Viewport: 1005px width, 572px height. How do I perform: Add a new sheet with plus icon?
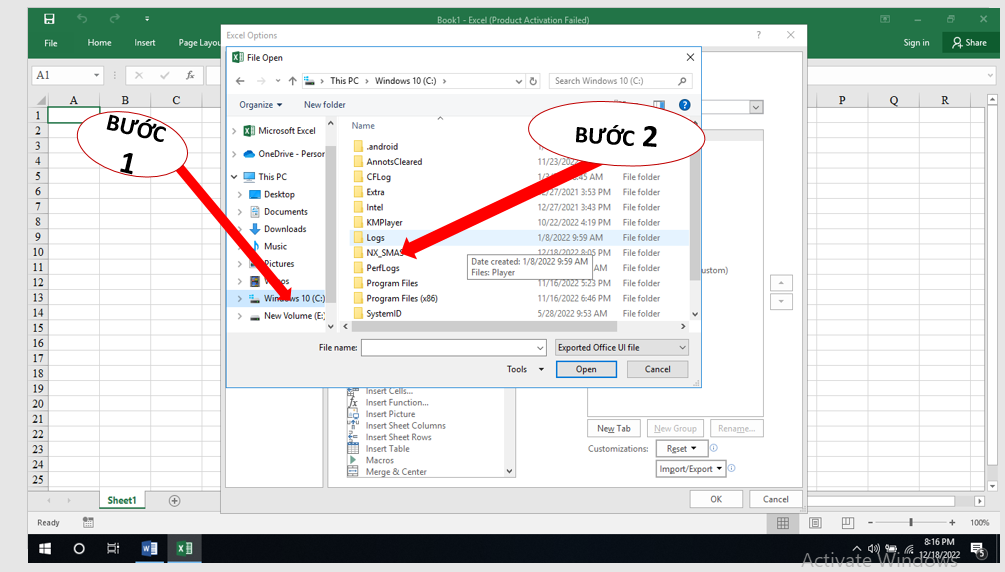coord(174,500)
